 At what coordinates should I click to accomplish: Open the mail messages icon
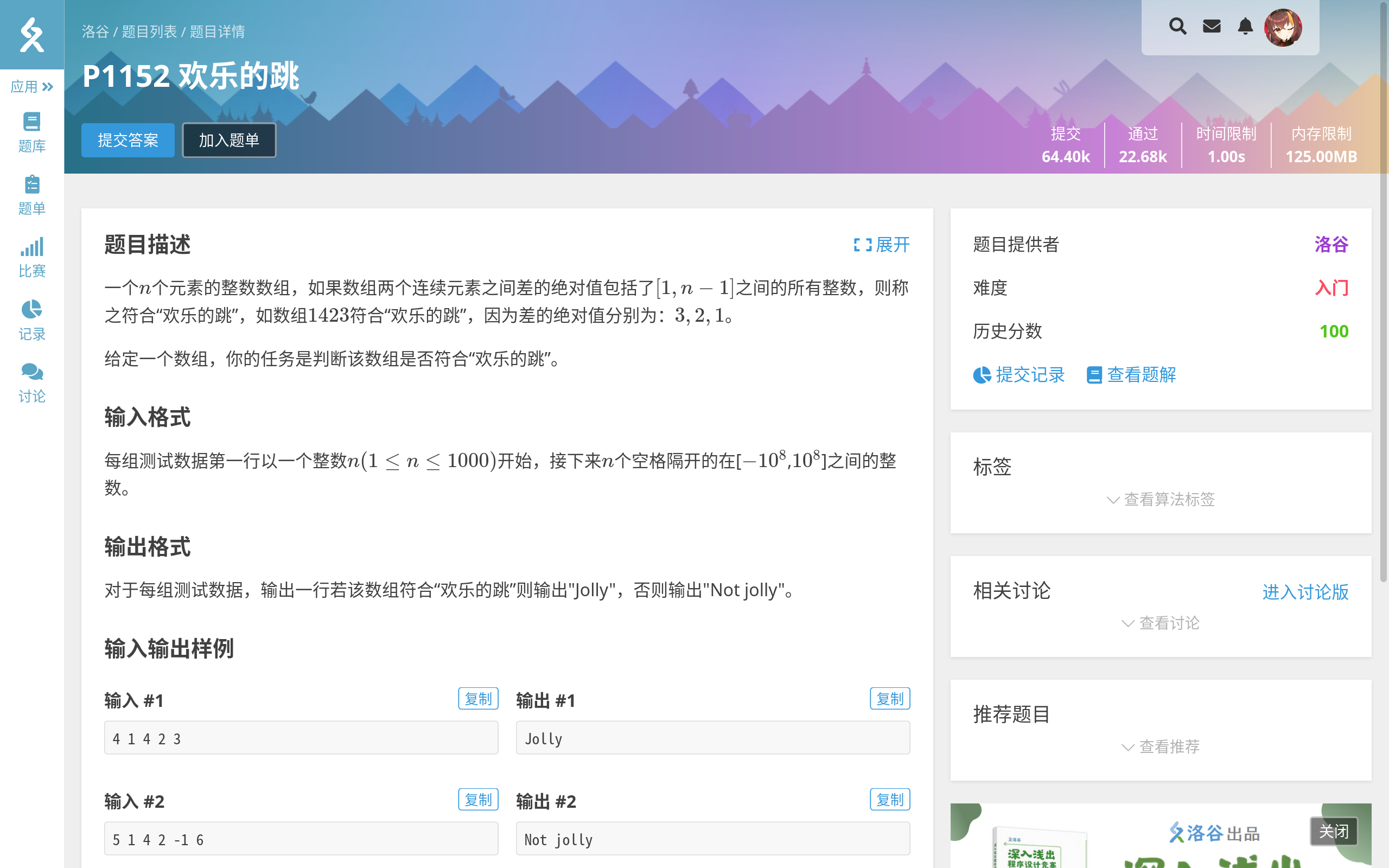(1211, 27)
